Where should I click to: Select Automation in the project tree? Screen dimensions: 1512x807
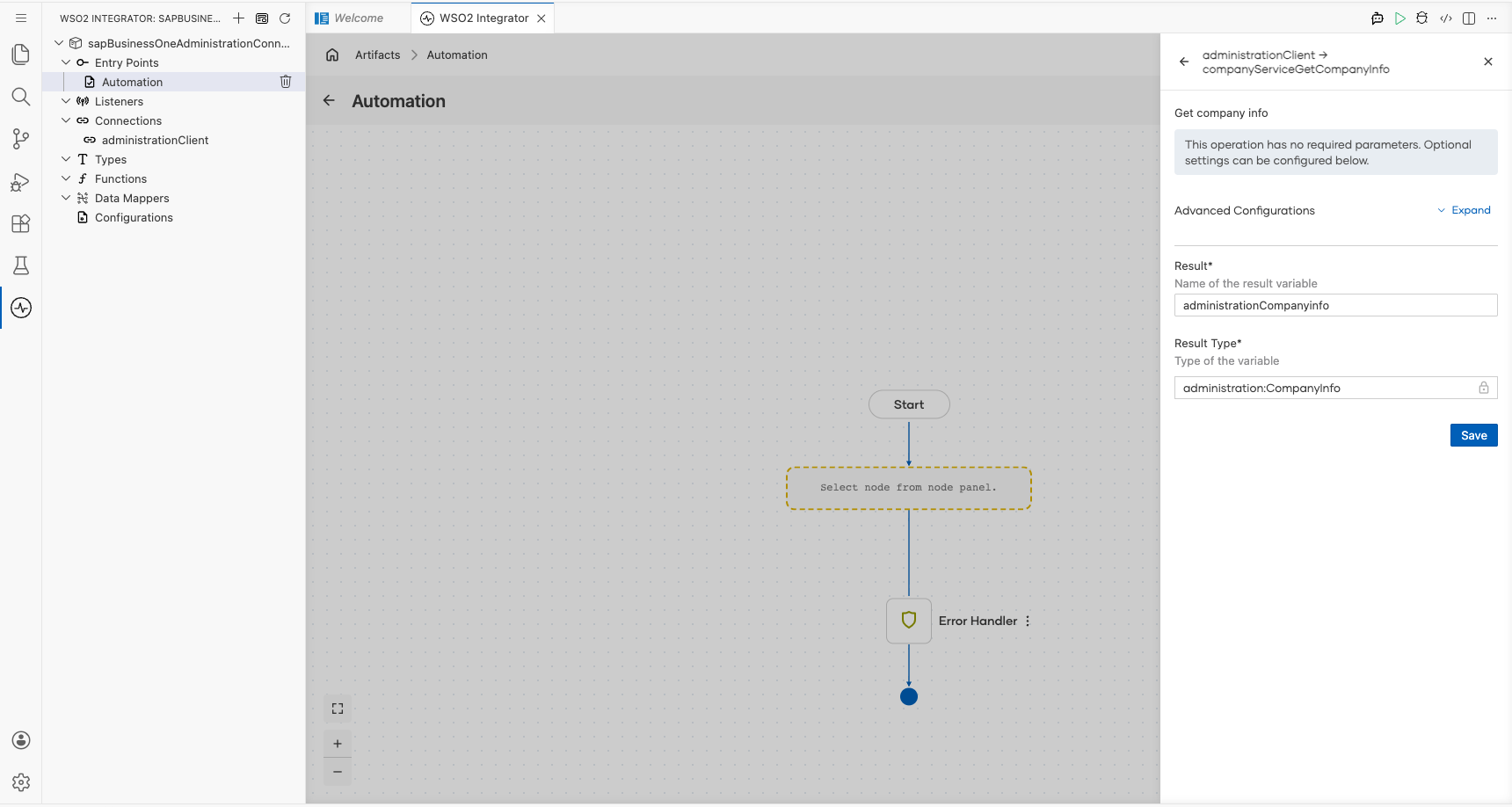(x=132, y=82)
